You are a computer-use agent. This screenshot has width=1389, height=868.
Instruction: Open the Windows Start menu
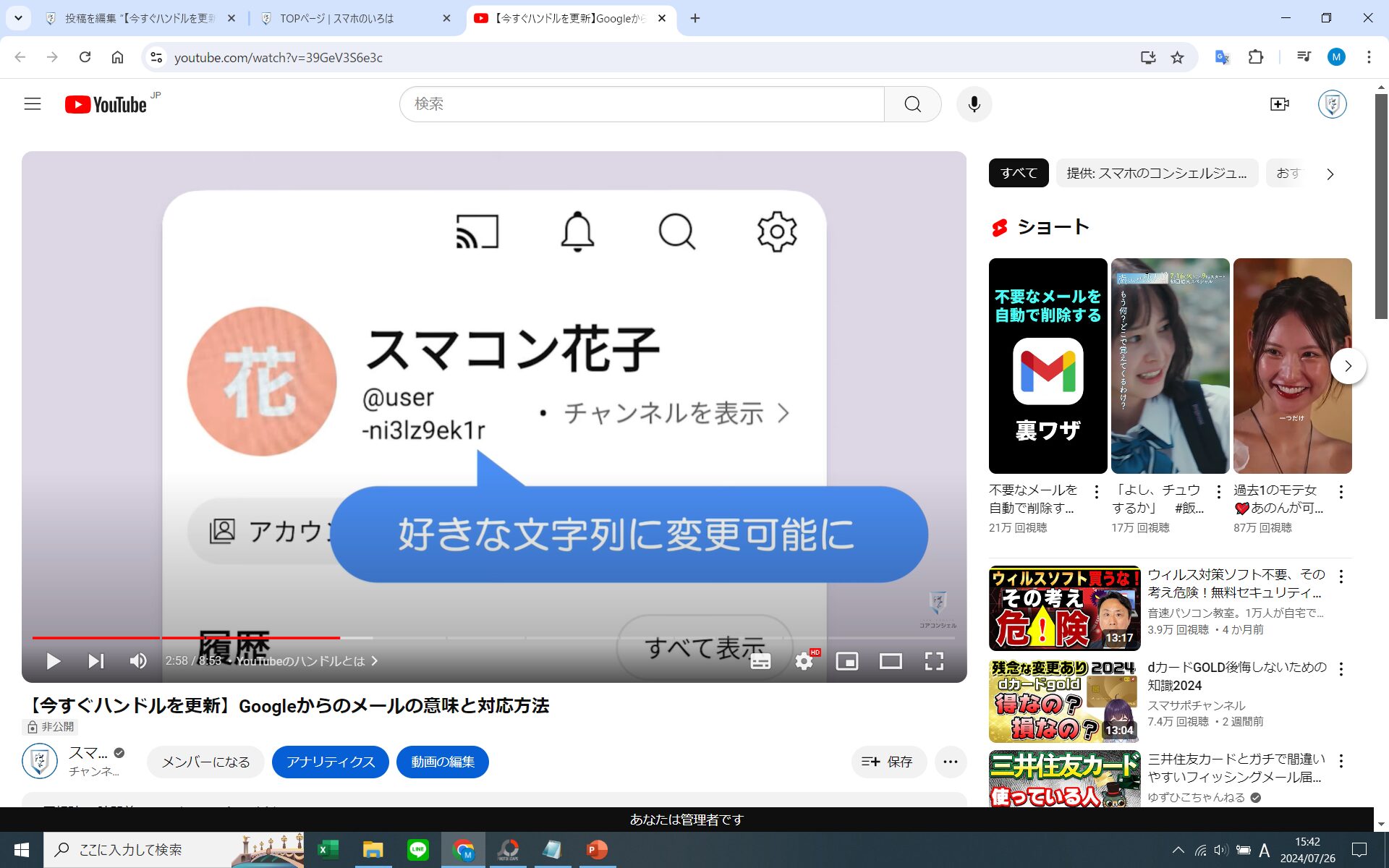[x=22, y=850]
